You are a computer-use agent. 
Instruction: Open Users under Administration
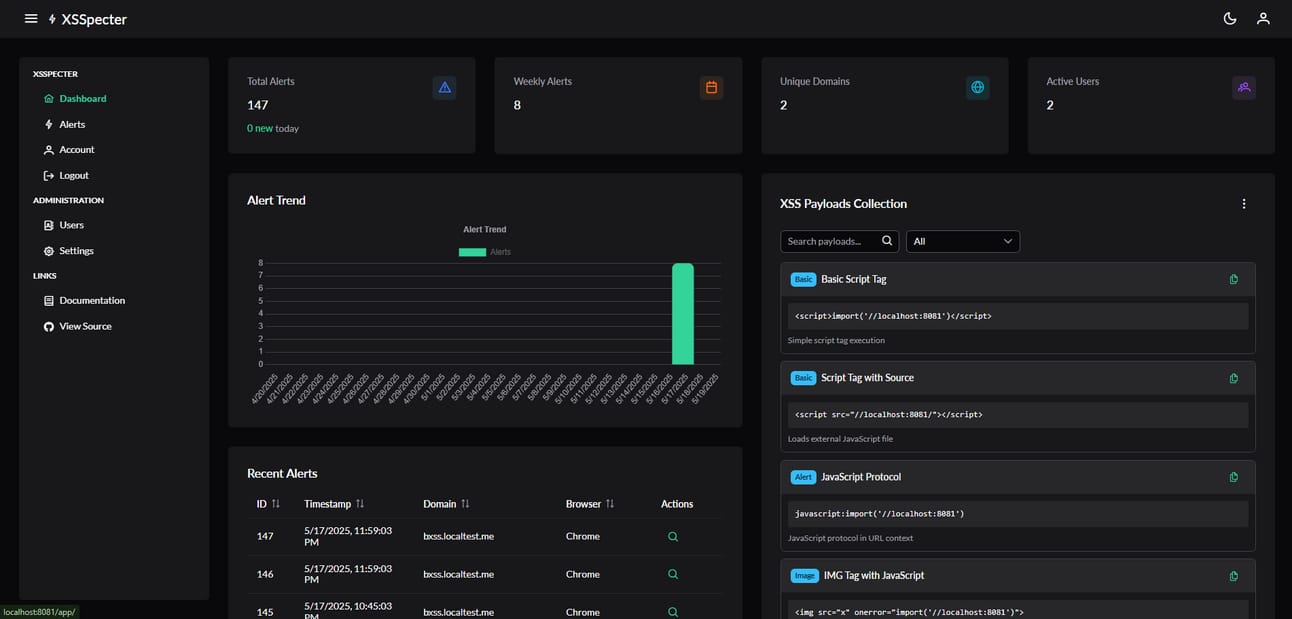pyautogui.click(x=64, y=225)
